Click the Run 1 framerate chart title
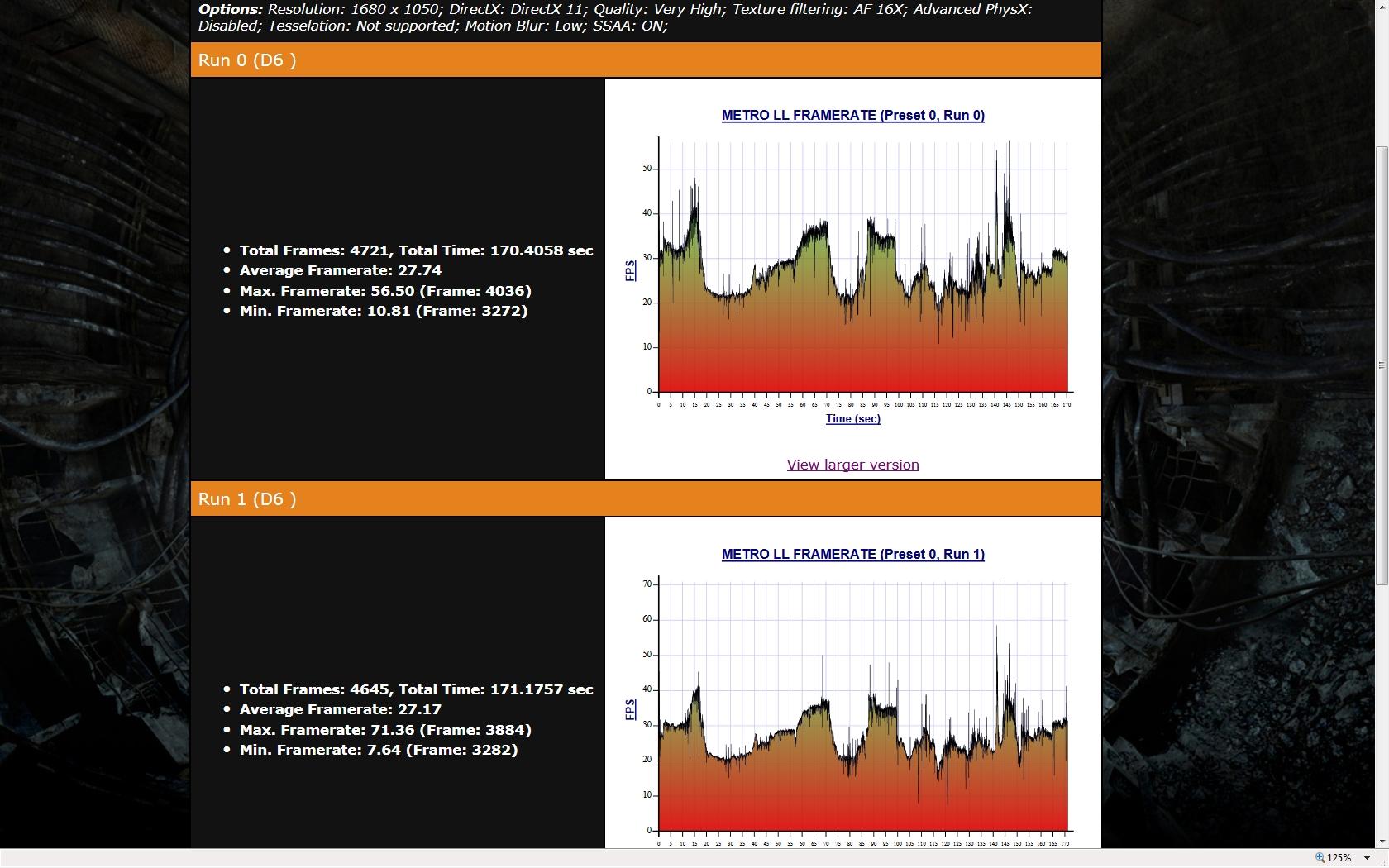Screen dimensions: 1389x868 tap(852, 554)
